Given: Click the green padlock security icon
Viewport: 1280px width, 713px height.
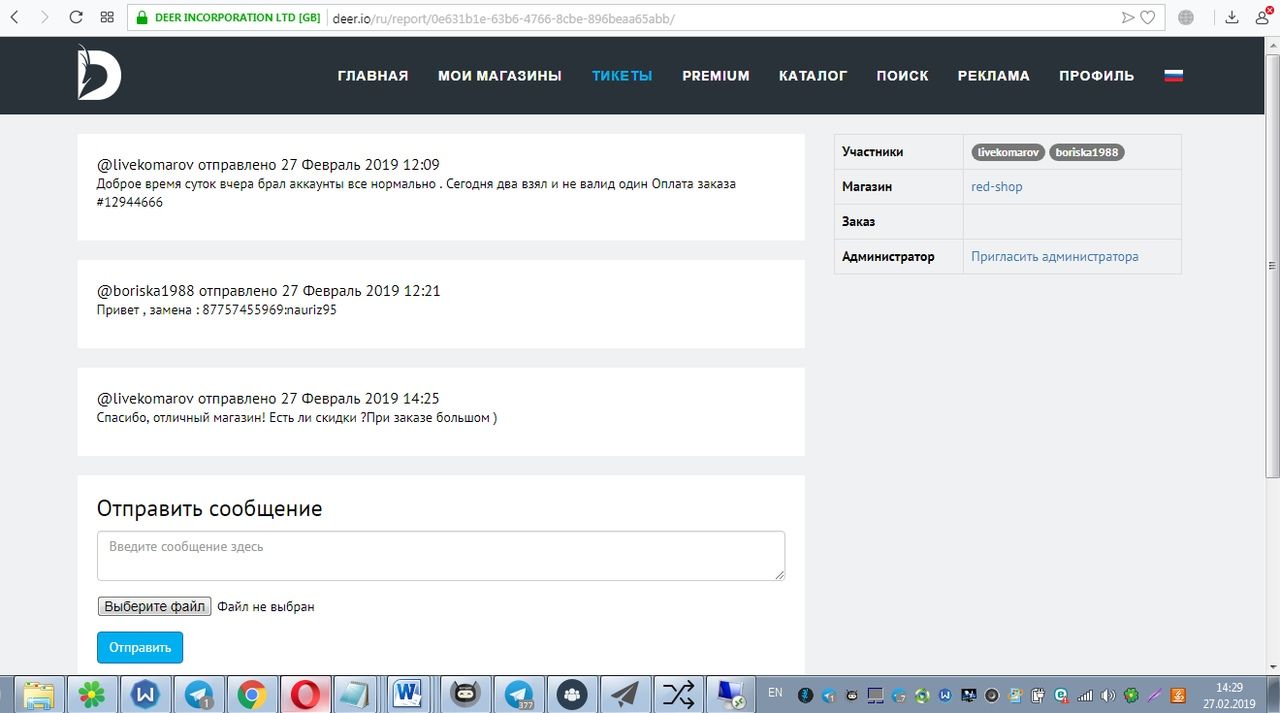Looking at the screenshot, I should click(141, 17).
